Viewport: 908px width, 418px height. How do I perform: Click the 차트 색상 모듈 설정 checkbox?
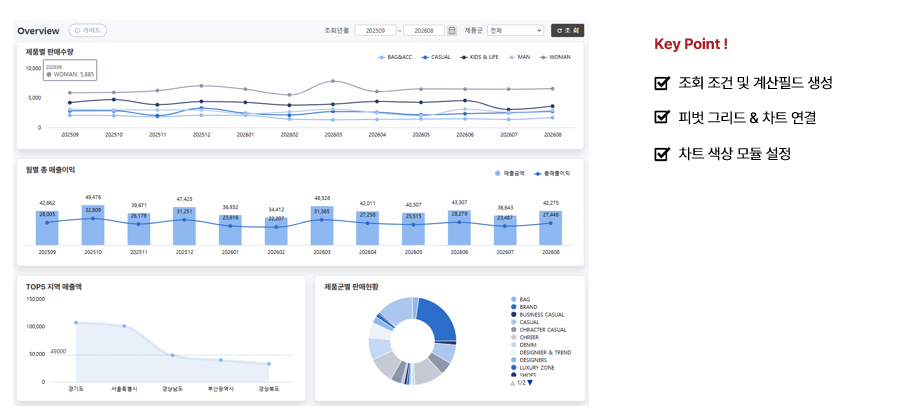click(x=661, y=153)
